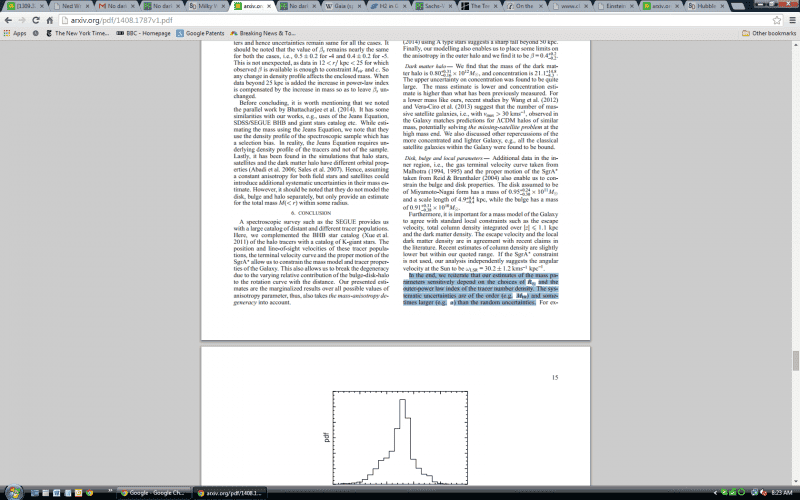
Task: Close the Ned Wr... tab
Action: coord(87,6)
